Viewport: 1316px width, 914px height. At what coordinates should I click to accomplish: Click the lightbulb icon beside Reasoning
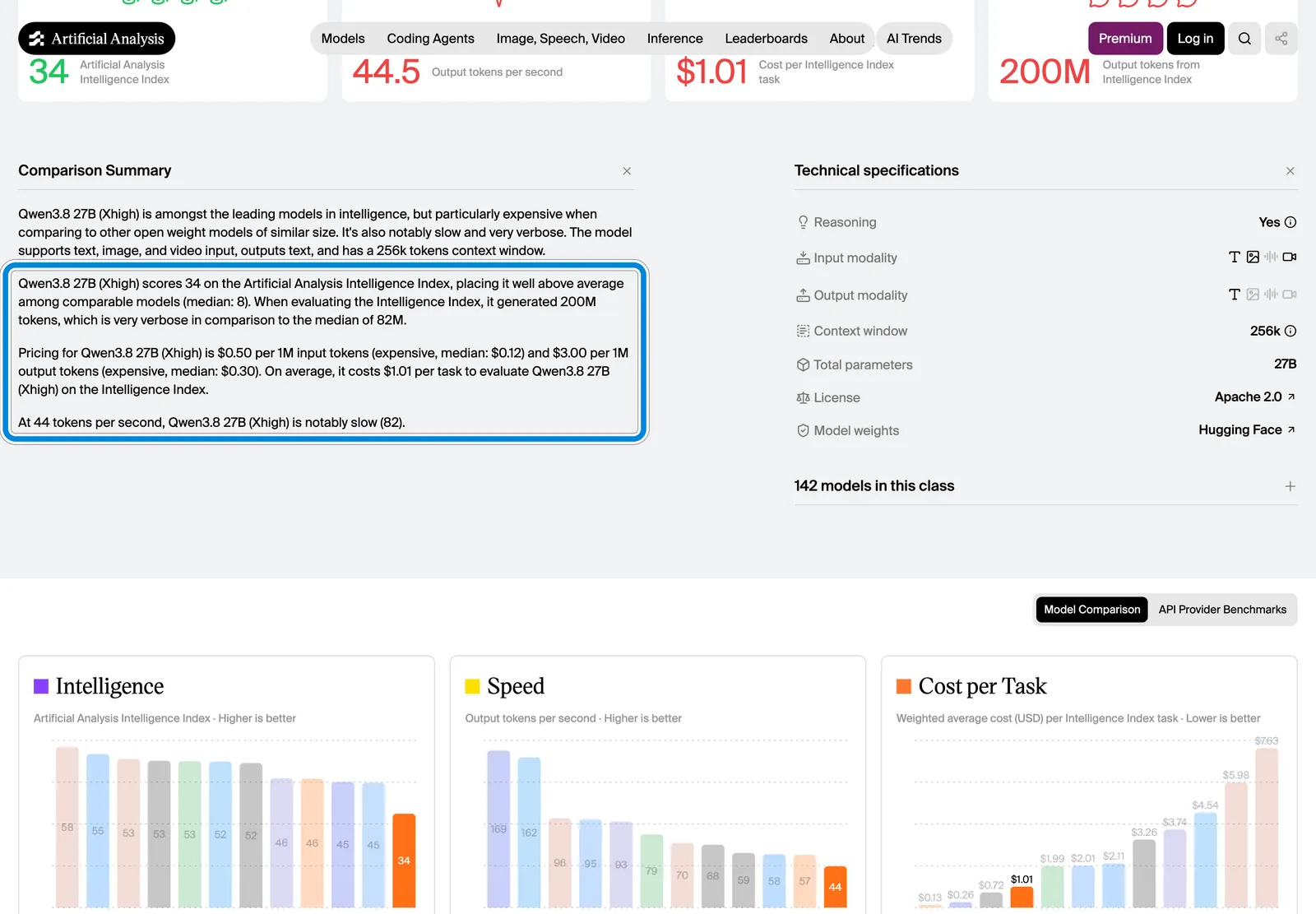point(803,222)
